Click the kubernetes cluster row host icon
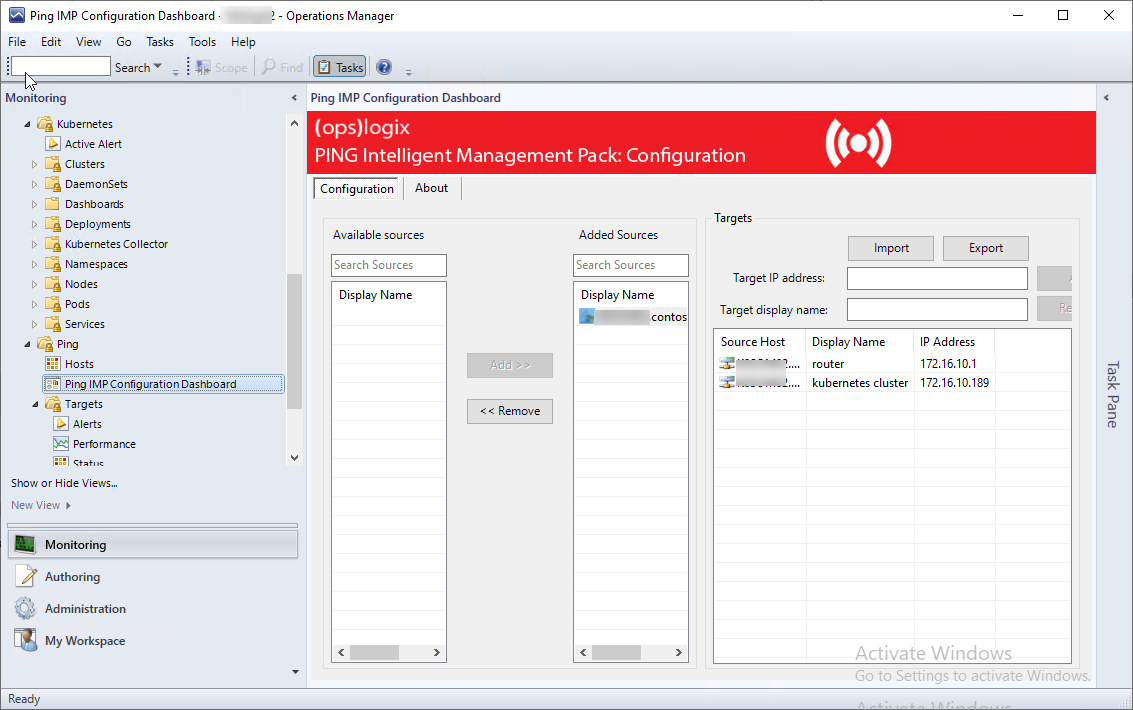Image resolution: width=1133 pixels, height=710 pixels. [x=727, y=383]
